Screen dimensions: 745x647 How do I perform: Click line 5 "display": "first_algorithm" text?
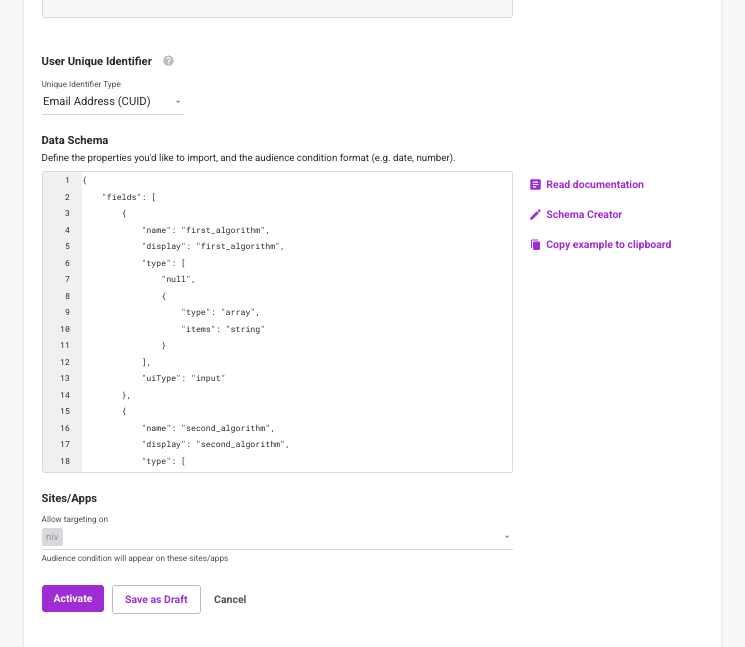[213, 246]
